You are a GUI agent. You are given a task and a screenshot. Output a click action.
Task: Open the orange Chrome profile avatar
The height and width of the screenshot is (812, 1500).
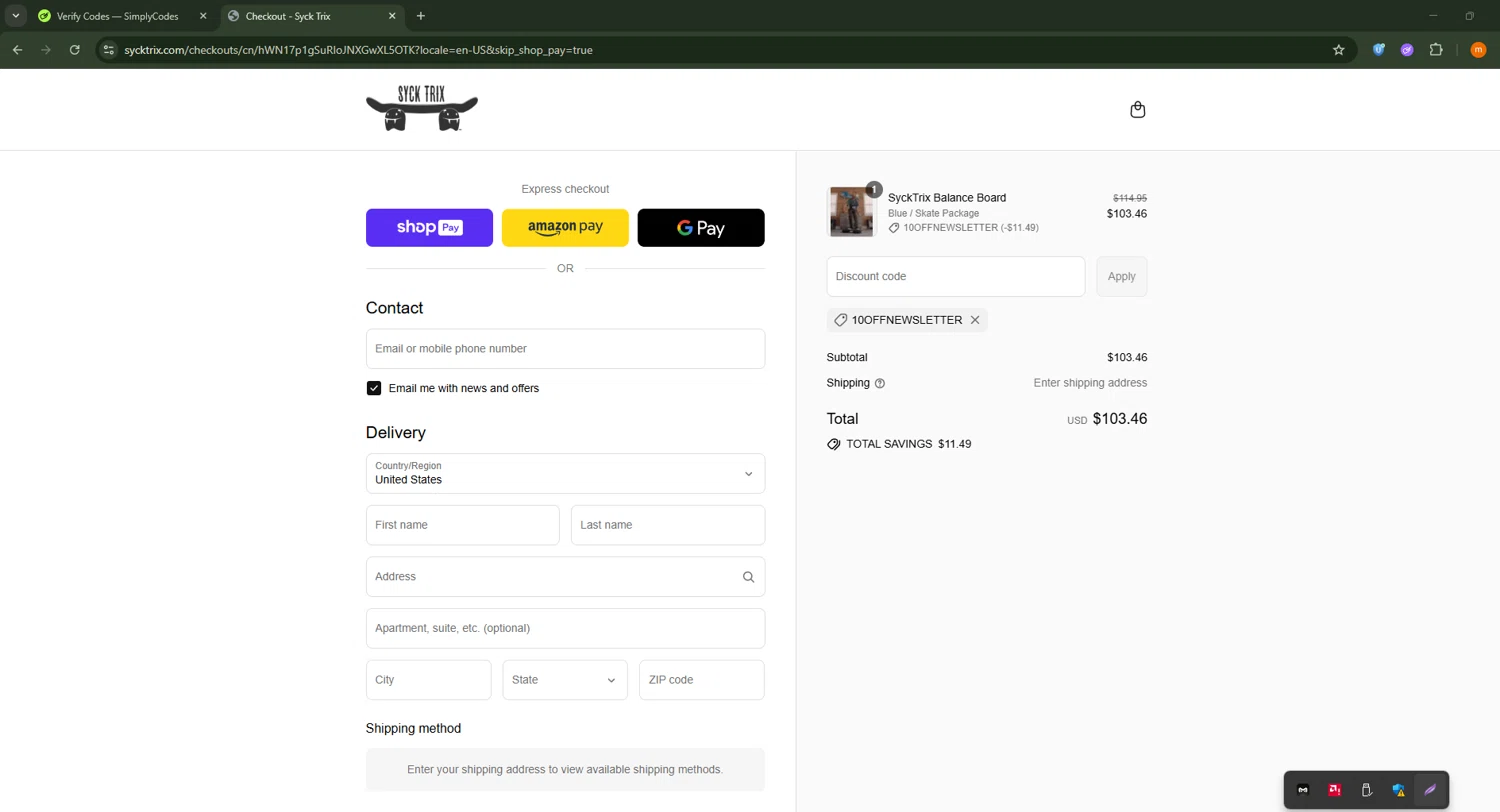pos(1478,50)
